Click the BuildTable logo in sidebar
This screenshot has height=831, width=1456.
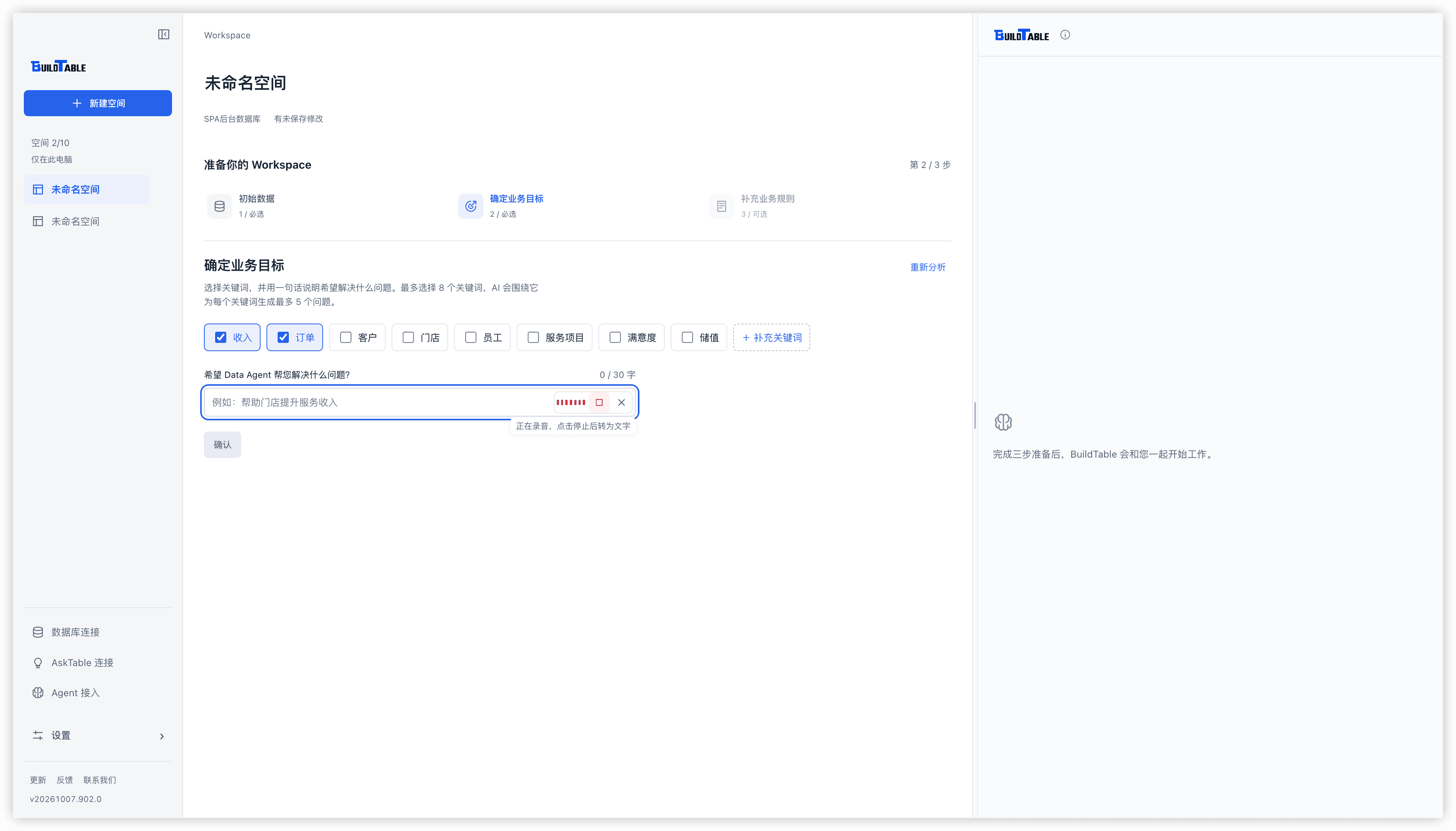pyautogui.click(x=58, y=66)
